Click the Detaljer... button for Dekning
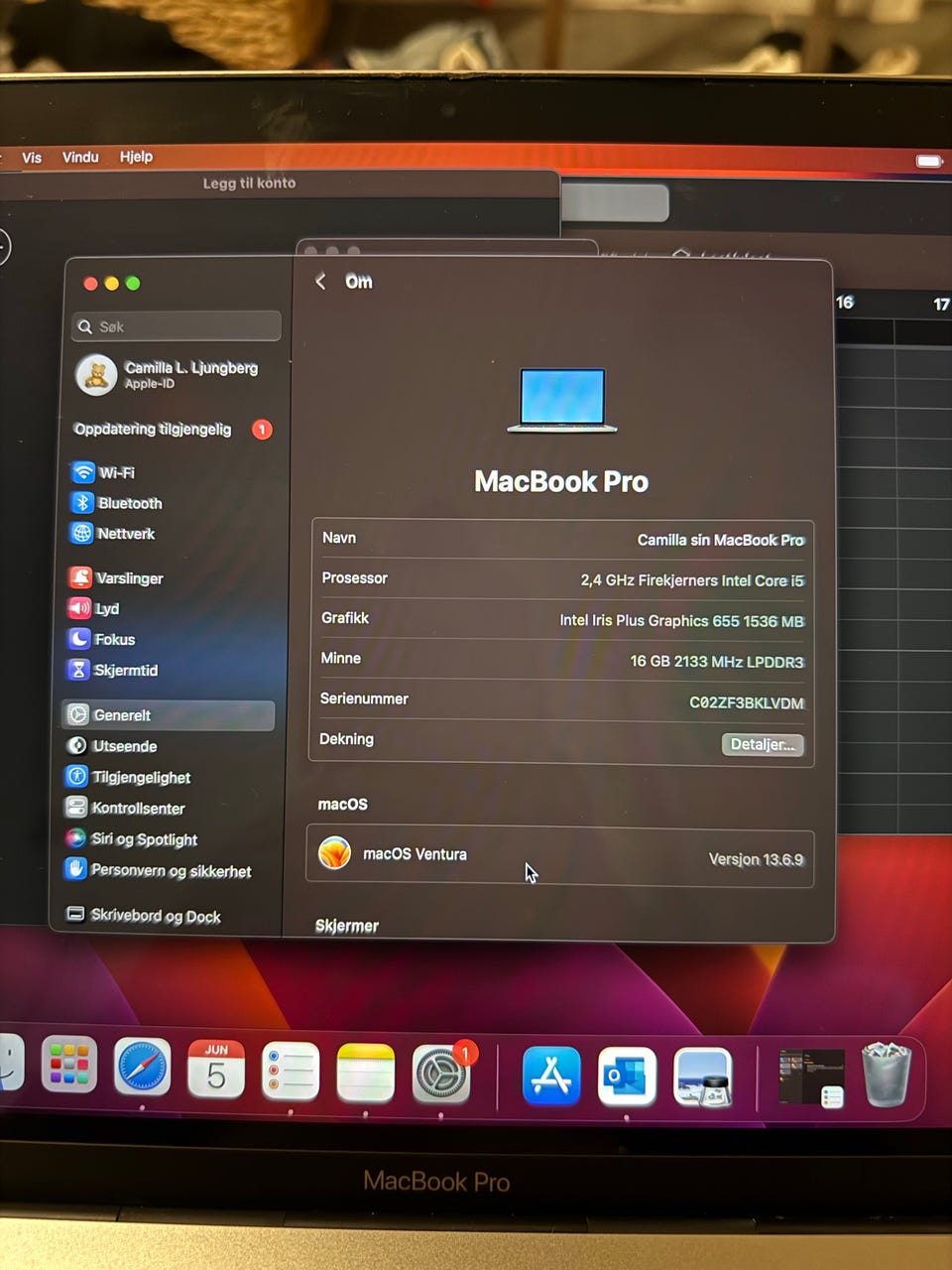This screenshot has width=952, height=1270. click(762, 744)
